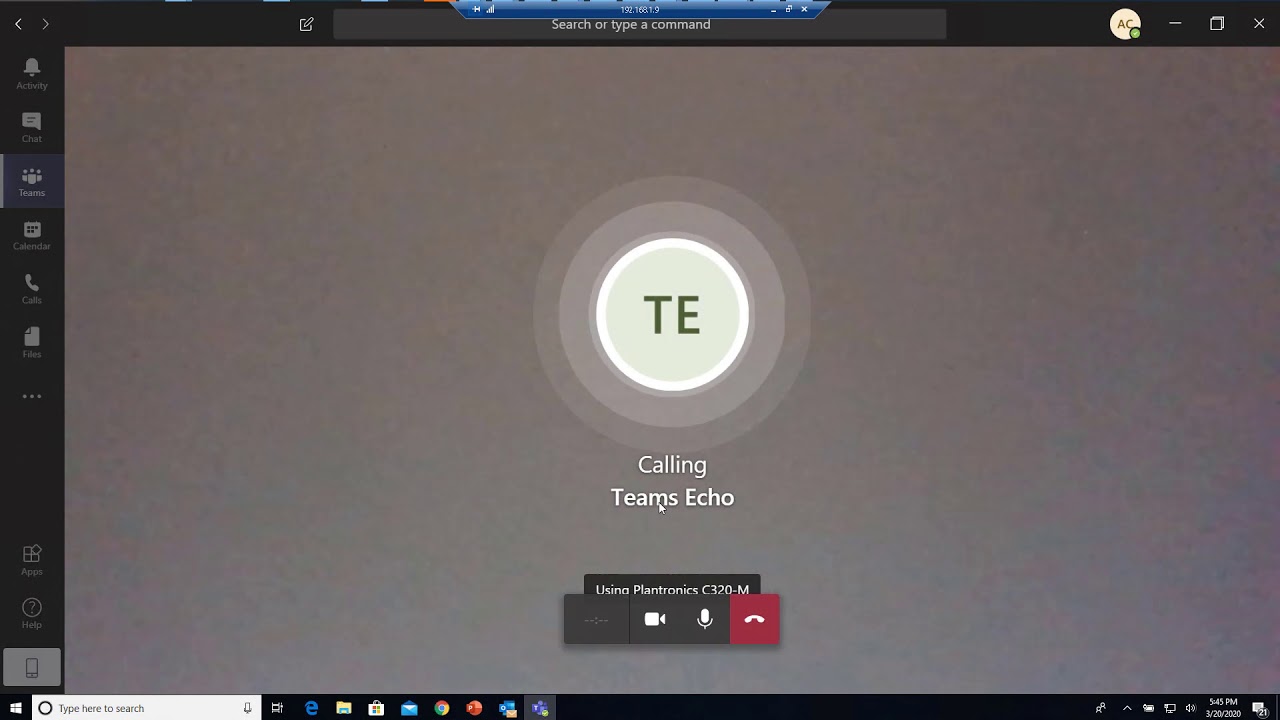Open Task View on the taskbar

pos(277,708)
